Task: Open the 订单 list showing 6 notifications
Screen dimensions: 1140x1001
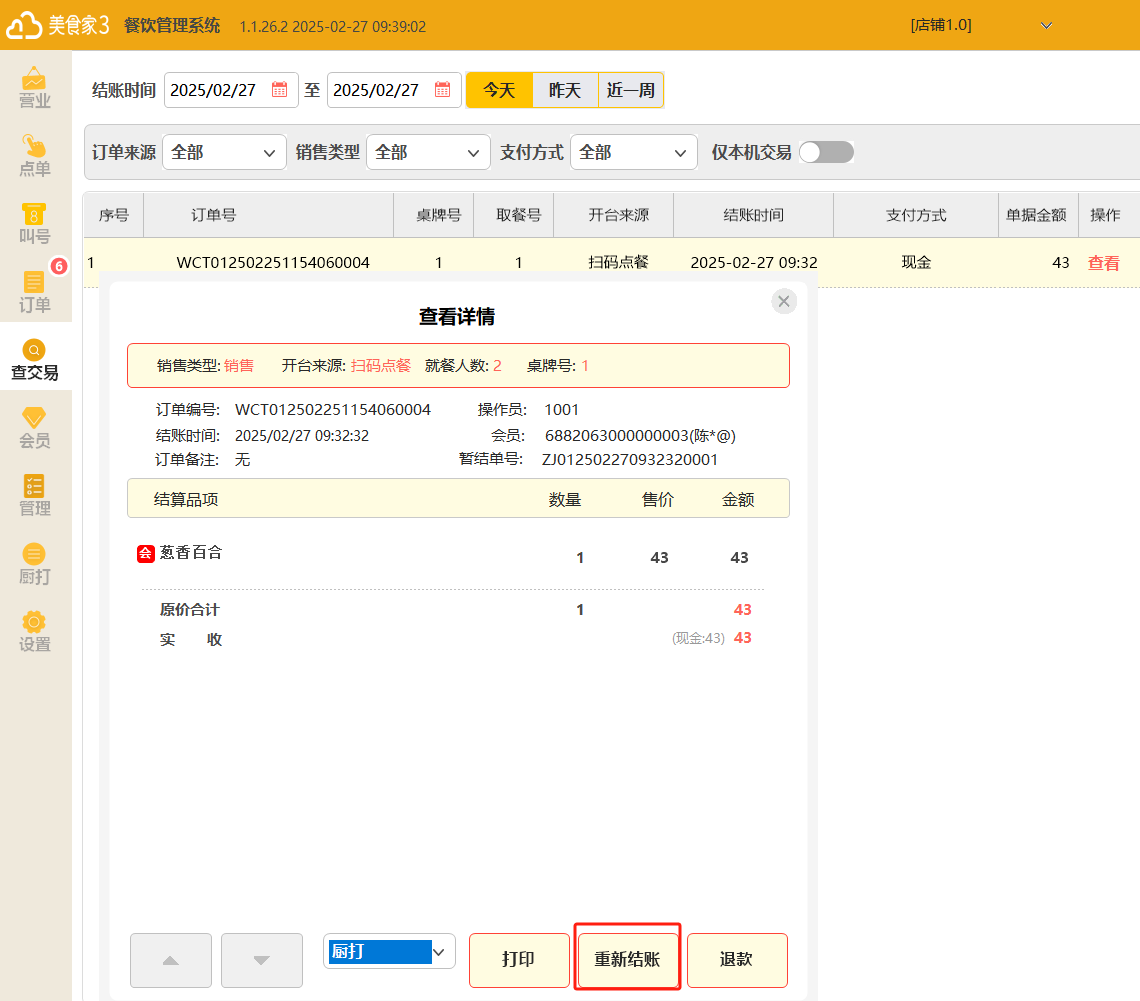Action: pyautogui.click(x=34, y=290)
